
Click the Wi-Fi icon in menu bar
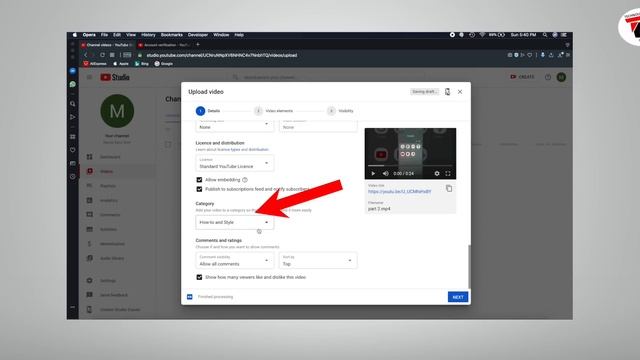pos(482,35)
